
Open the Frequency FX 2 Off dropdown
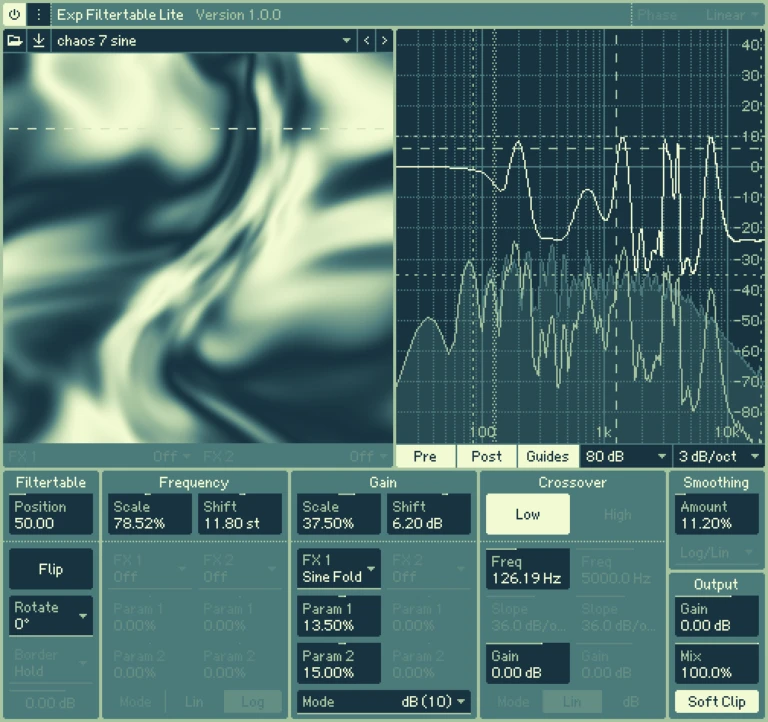pos(240,568)
